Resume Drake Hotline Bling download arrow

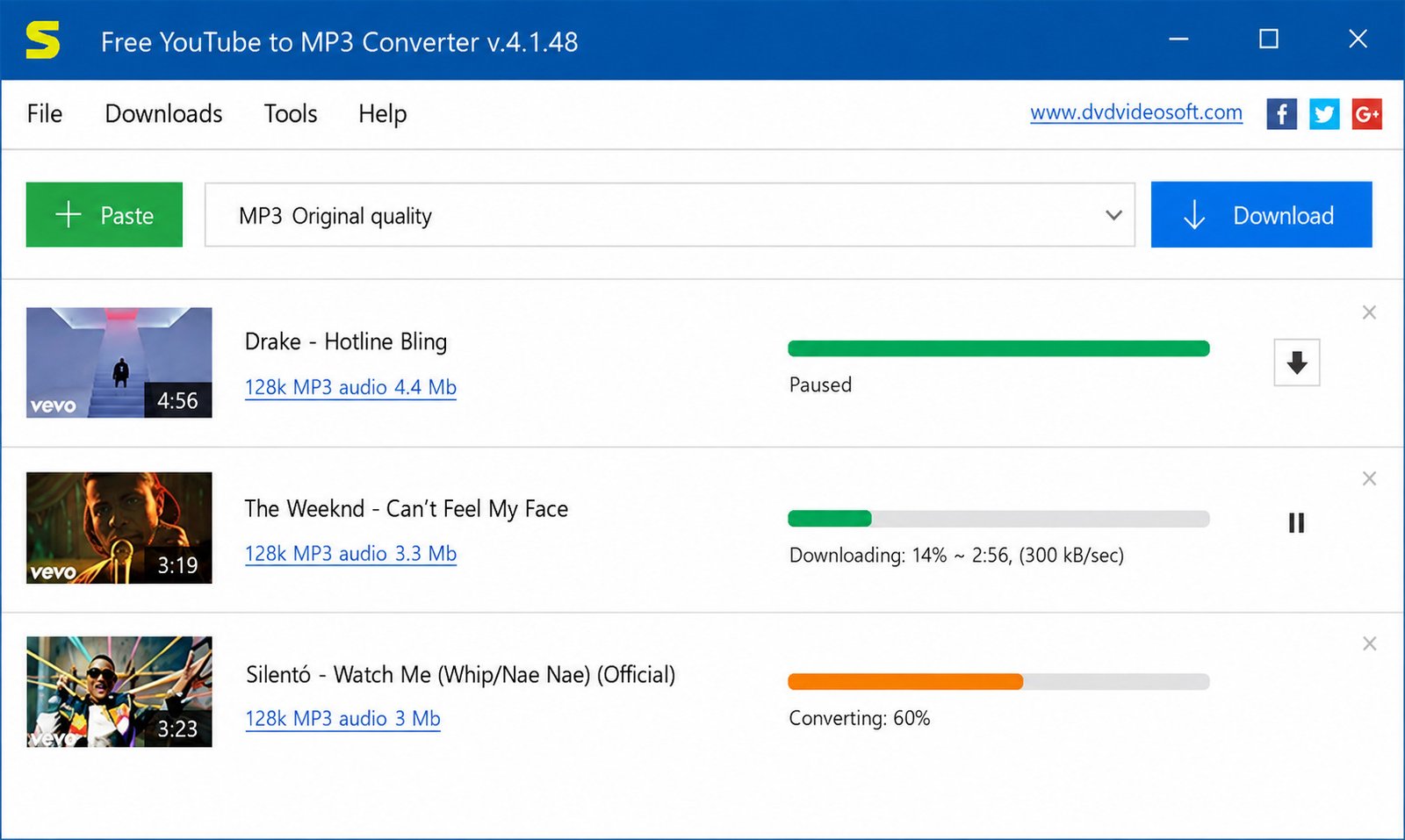pyautogui.click(x=1297, y=363)
